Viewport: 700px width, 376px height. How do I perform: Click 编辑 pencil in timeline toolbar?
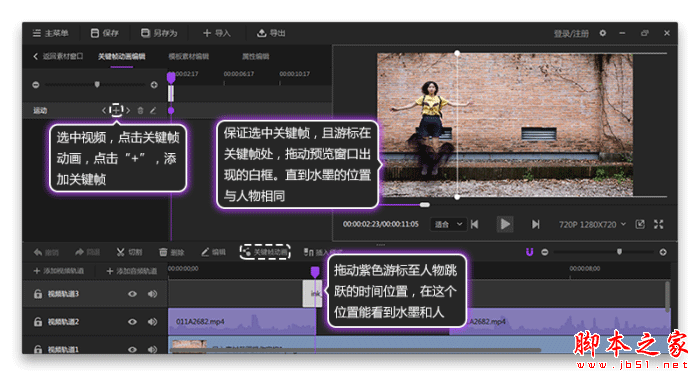tap(213, 252)
